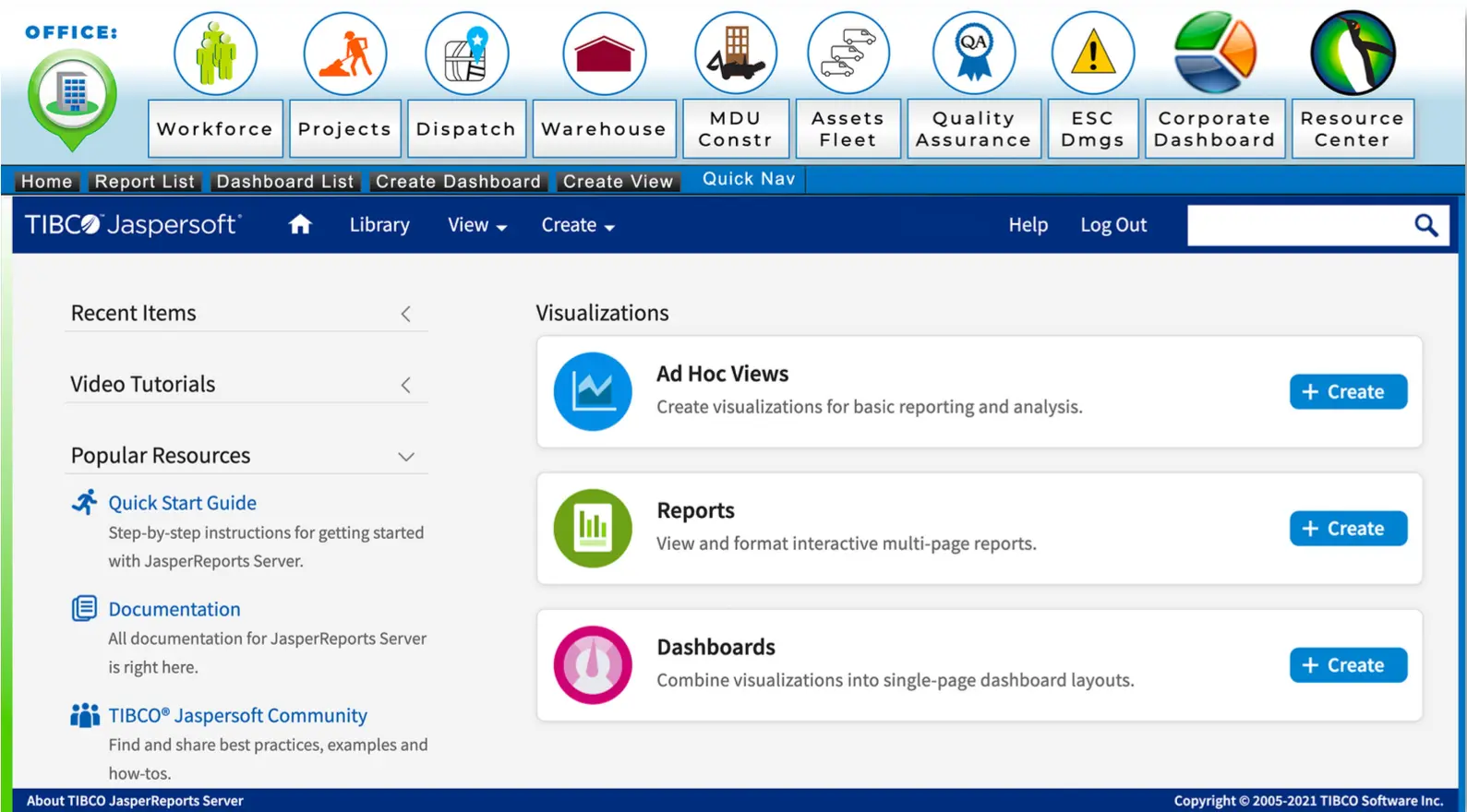Click the Warehouse building icon
This screenshot has height=812, width=1467.
click(604, 54)
